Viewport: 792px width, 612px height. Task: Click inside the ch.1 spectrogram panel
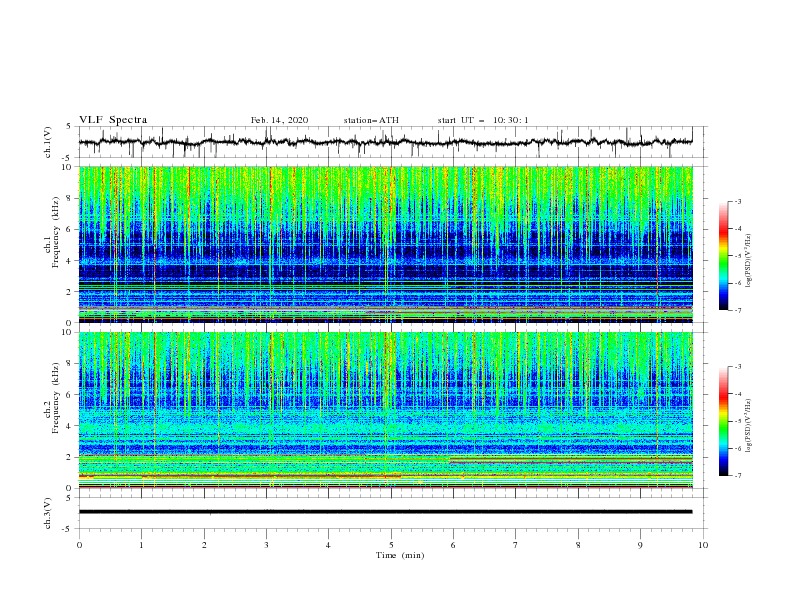385,244
